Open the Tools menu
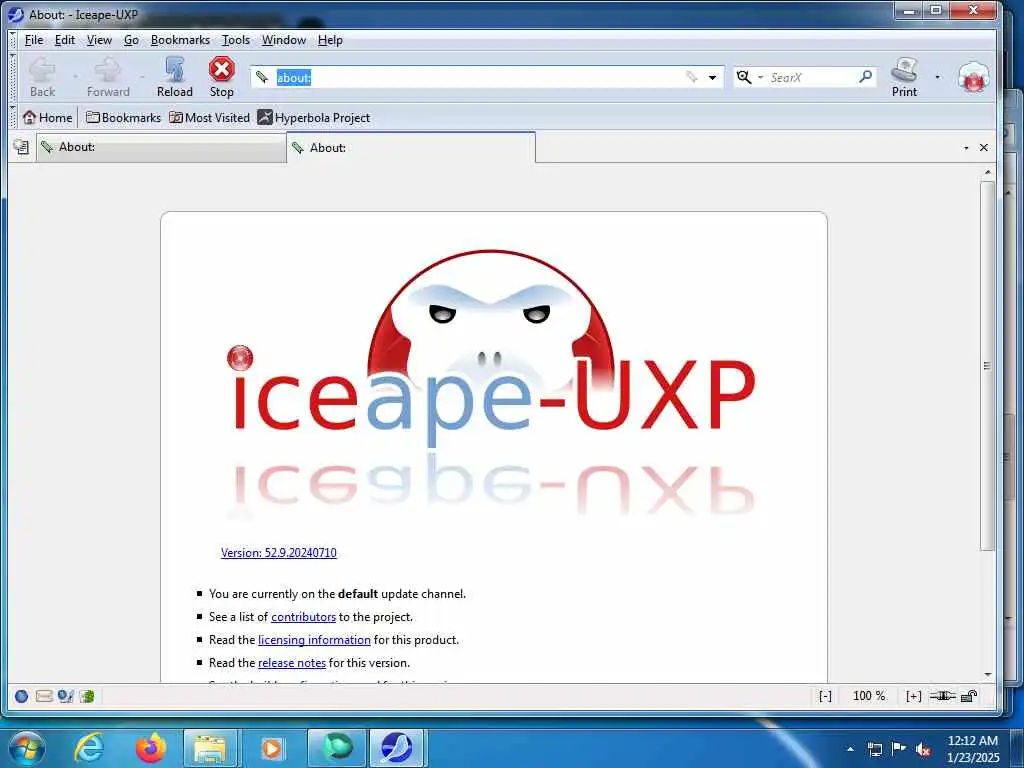Screen dimensions: 1024x768 coord(236,40)
